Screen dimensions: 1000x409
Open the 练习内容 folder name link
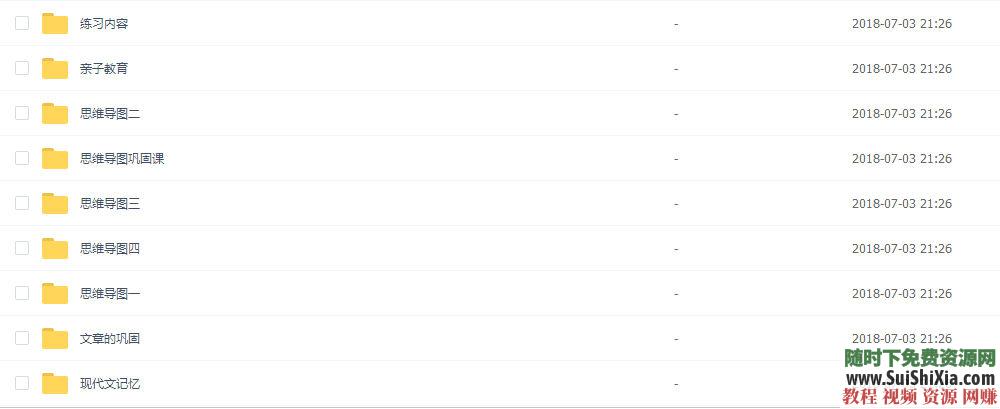point(104,24)
